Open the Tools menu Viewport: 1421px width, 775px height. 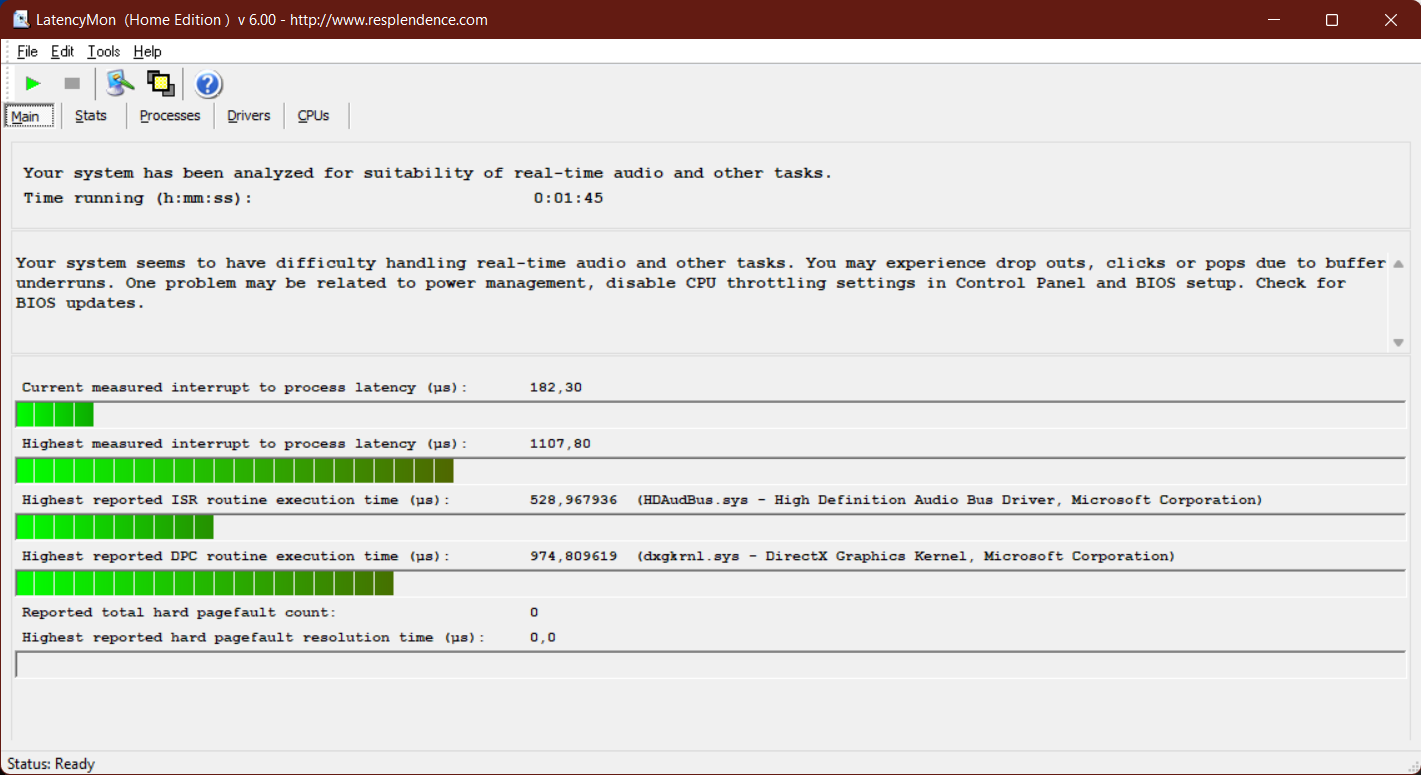[x=103, y=52]
